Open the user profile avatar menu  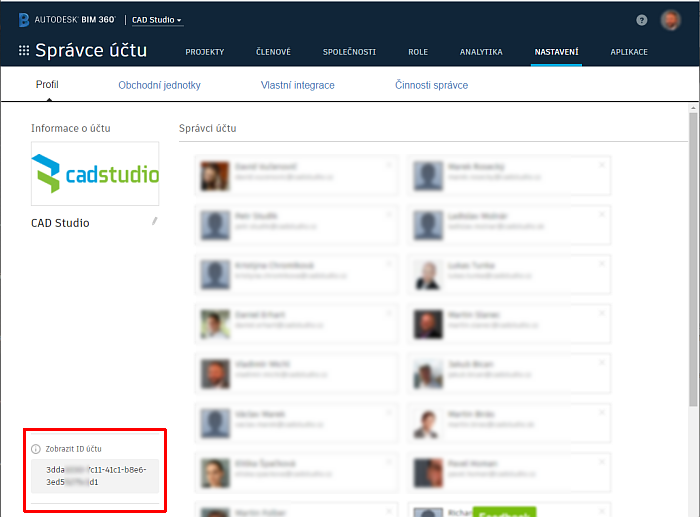click(x=670, y=20)
